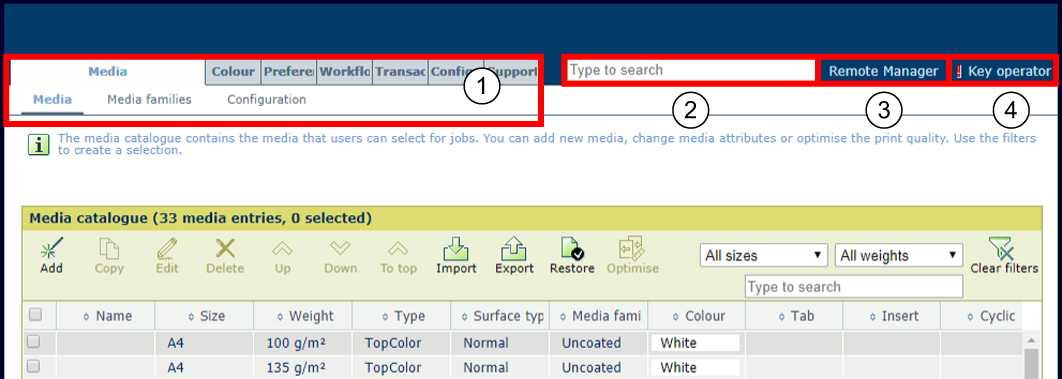Click the Import media icon
Viewport: 1062px width, 379px height.
pos(456,248)
